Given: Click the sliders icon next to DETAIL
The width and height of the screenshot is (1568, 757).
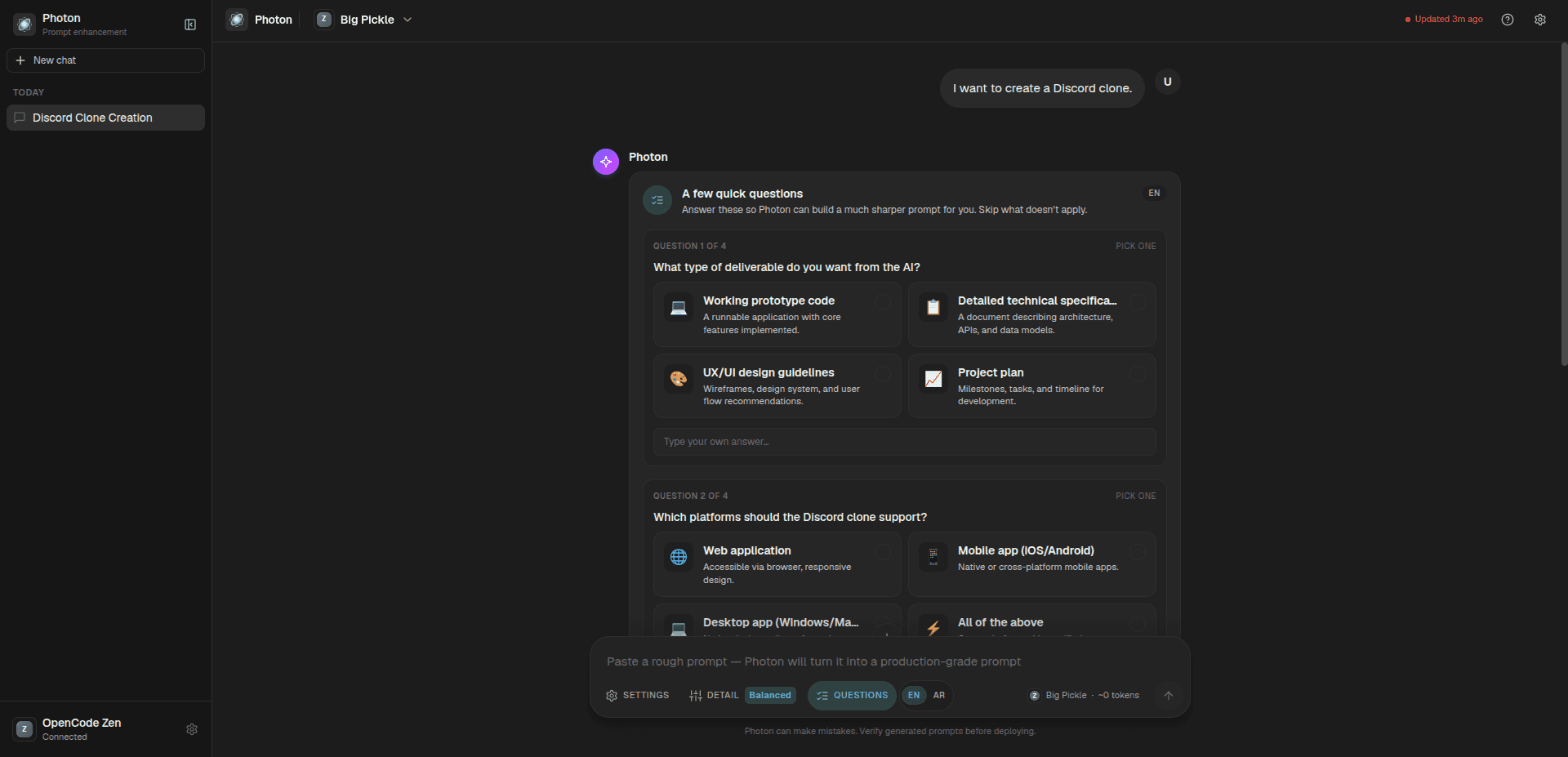Looking at the screenshot, I should 696,696.
